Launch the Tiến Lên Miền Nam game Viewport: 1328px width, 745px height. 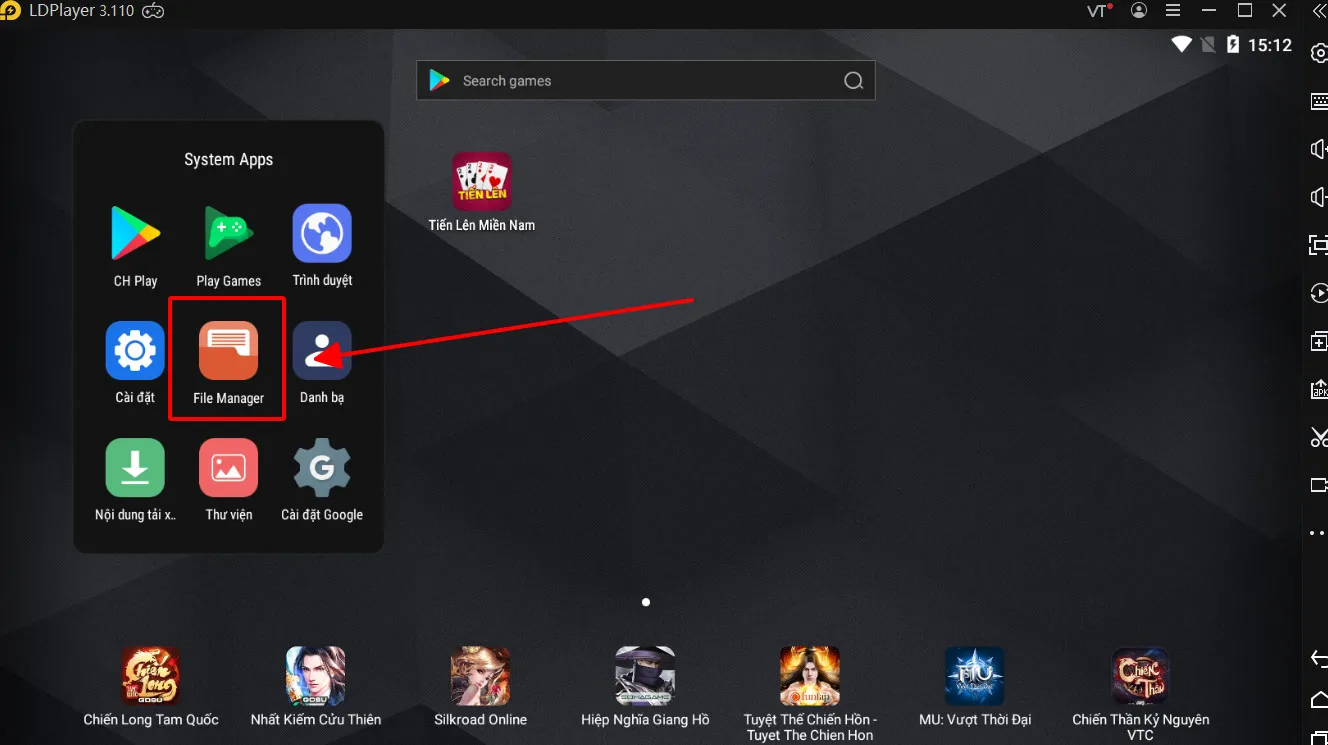coord(482,181)
